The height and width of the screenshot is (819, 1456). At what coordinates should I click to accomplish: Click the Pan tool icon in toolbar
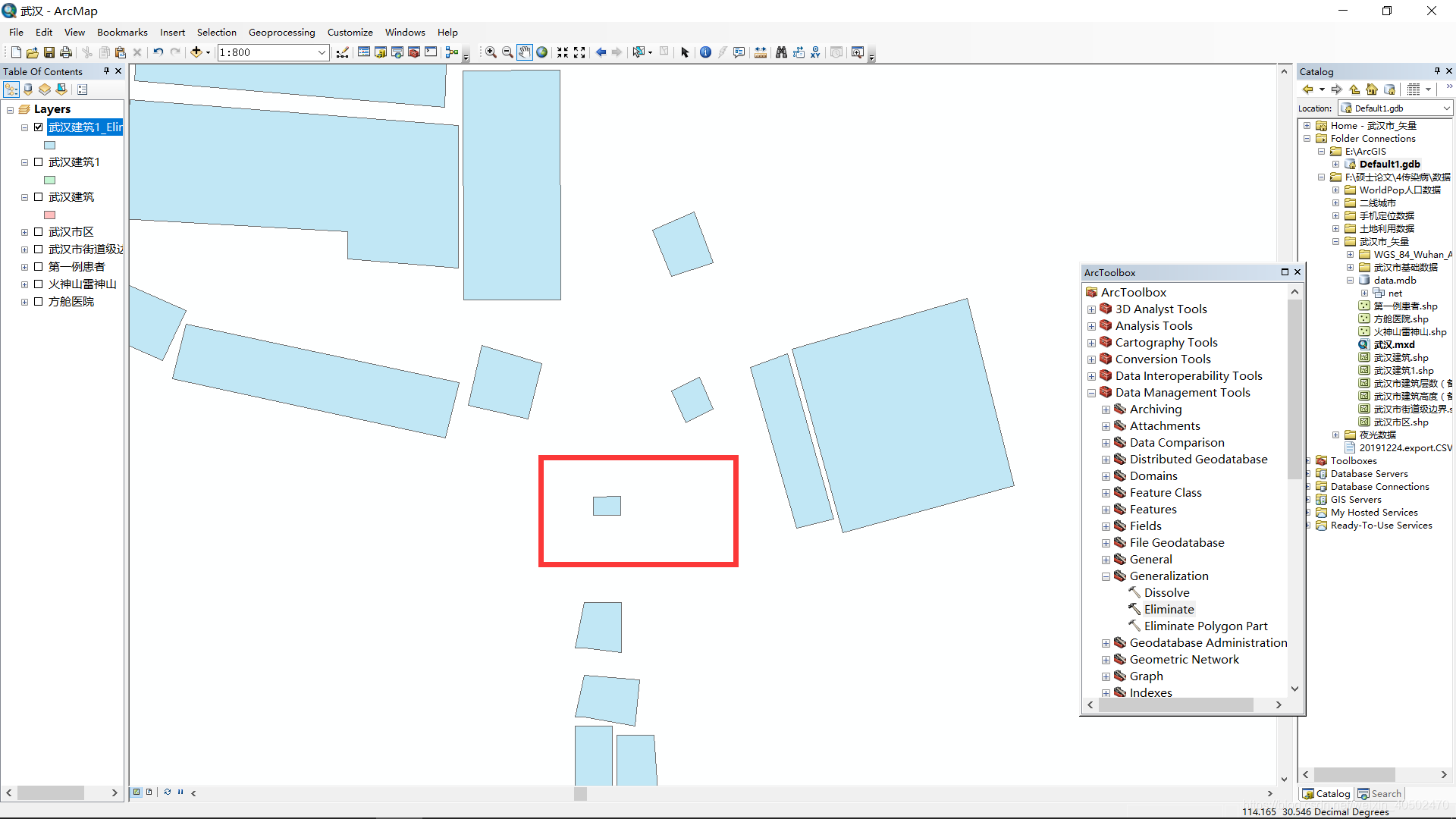pos(524,52)
